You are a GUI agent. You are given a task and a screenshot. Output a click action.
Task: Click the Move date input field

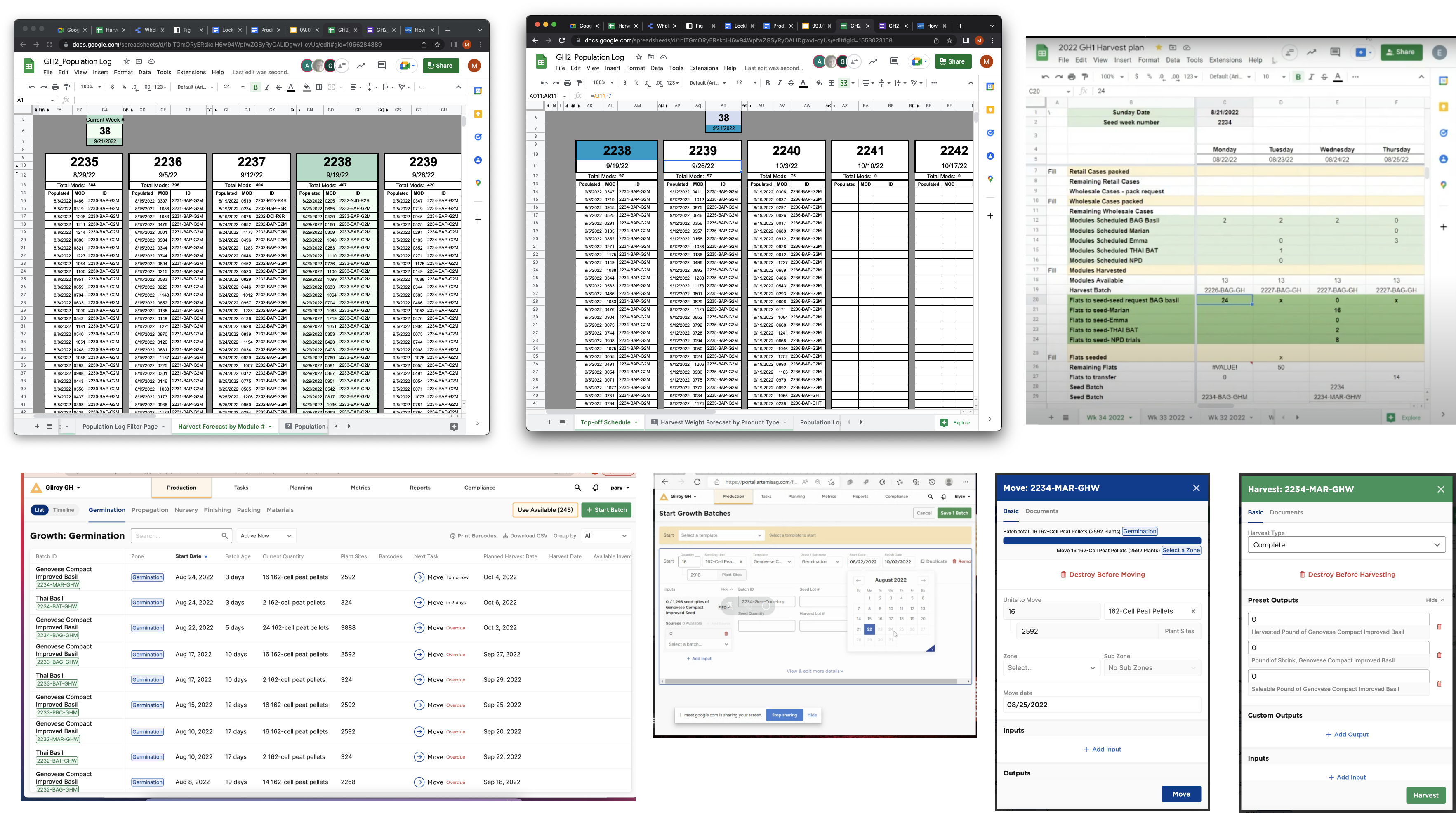1102,705
